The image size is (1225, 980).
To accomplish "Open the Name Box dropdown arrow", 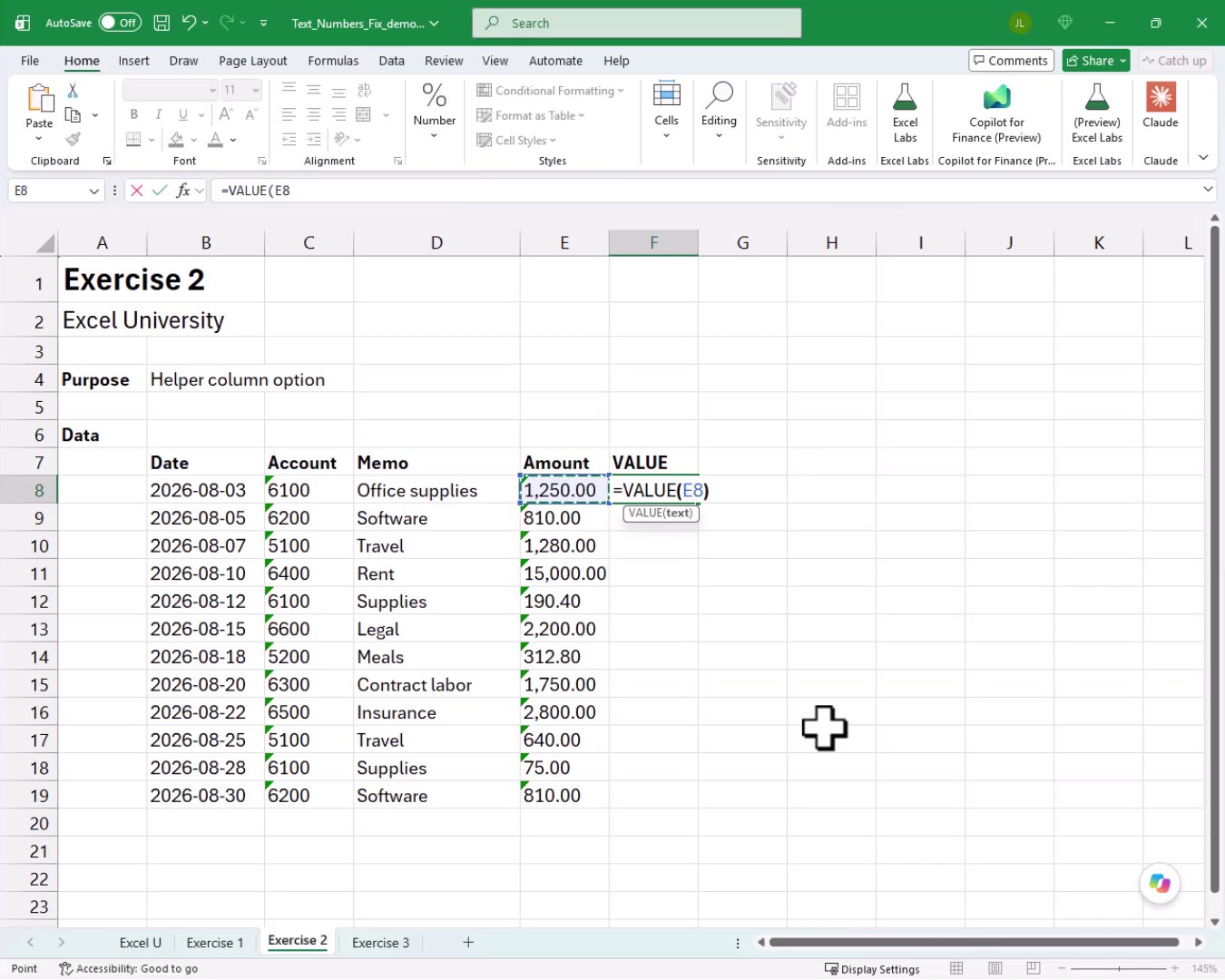I will (93, 191).
